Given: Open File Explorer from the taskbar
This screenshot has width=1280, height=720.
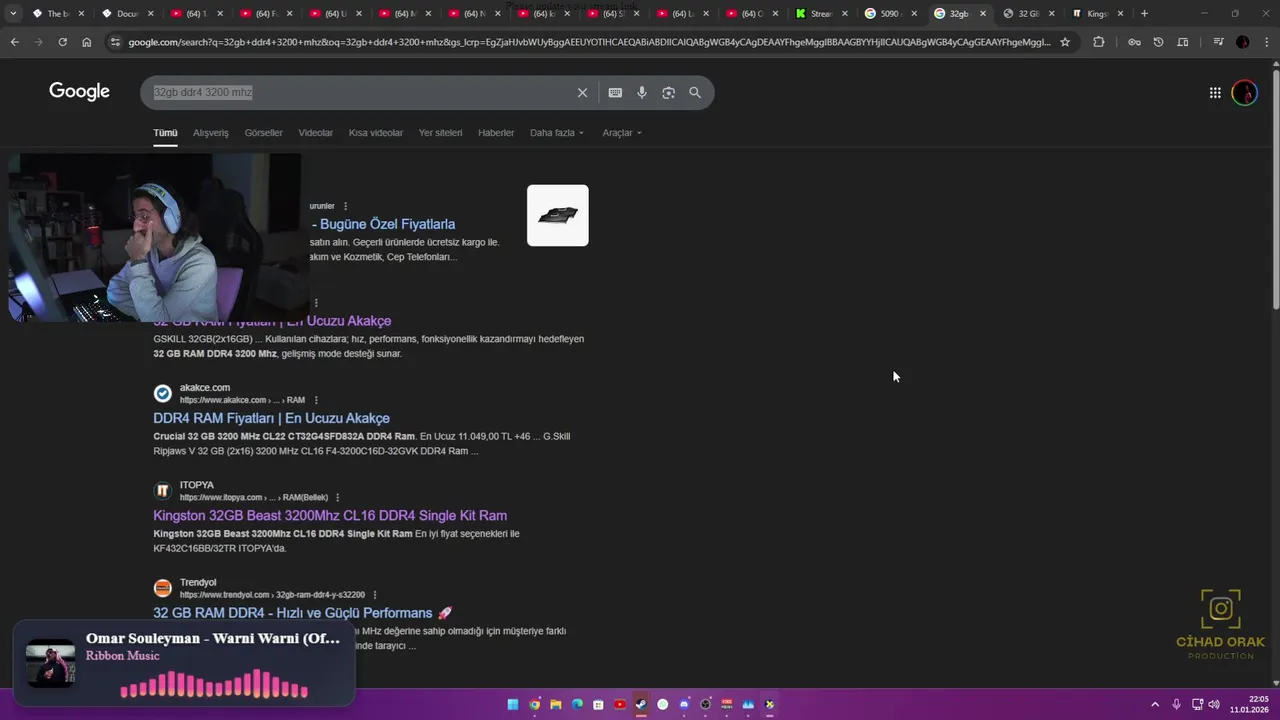Looking at the screenshot, I should [x=556, y=704].
